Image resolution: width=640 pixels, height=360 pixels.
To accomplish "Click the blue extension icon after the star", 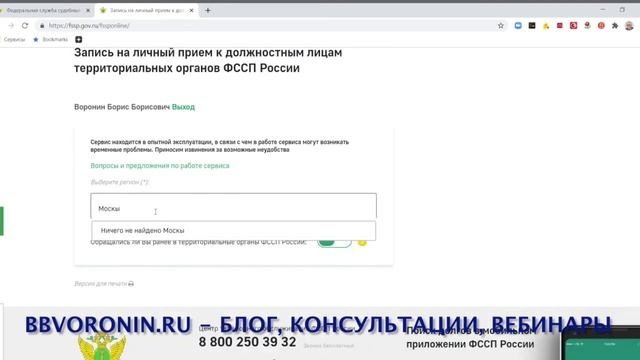I will click(518, 25).
